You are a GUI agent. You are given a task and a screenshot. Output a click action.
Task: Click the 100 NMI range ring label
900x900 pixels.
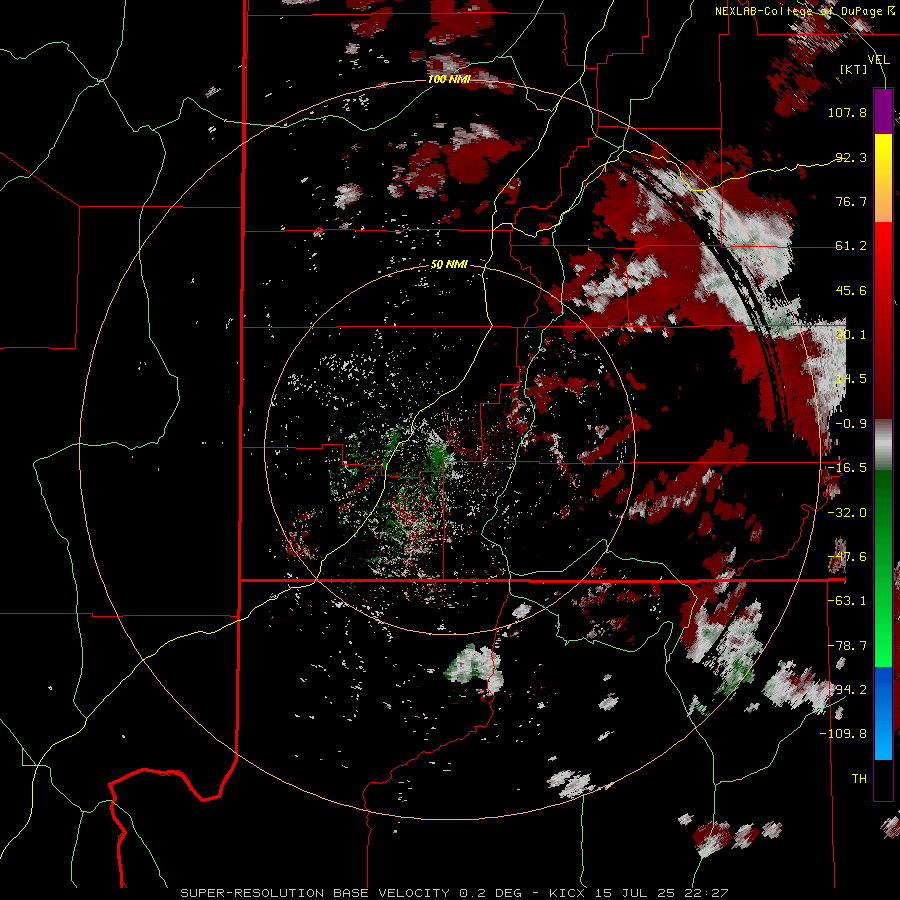449,79
